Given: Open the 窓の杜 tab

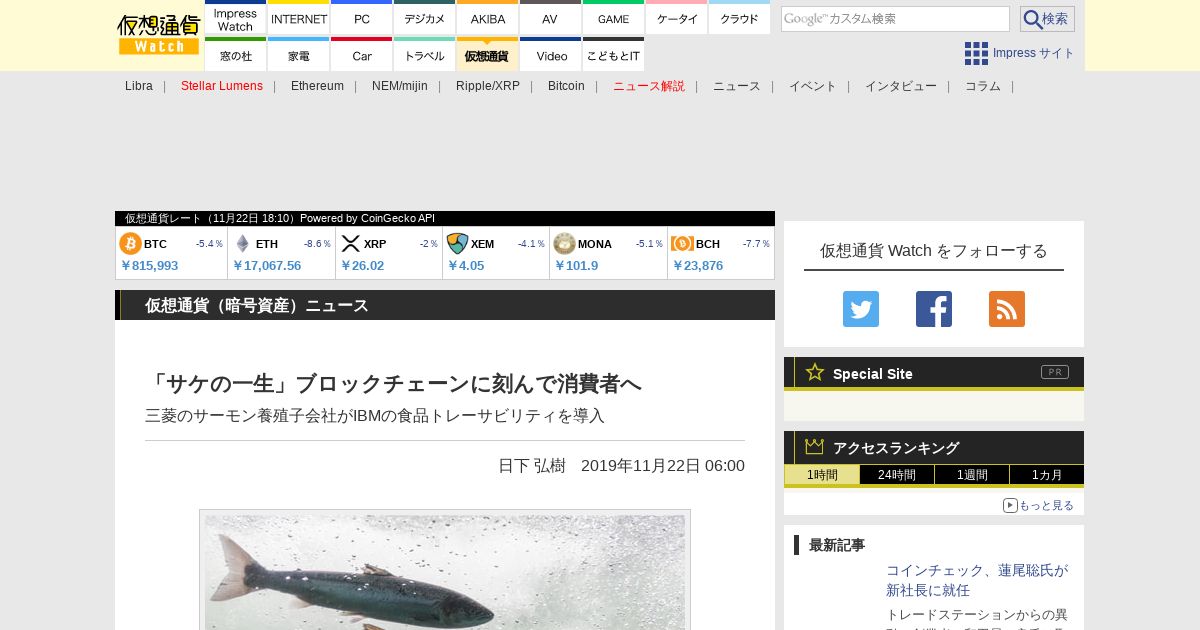Looking at the screenshot, I should click(235, 55).
